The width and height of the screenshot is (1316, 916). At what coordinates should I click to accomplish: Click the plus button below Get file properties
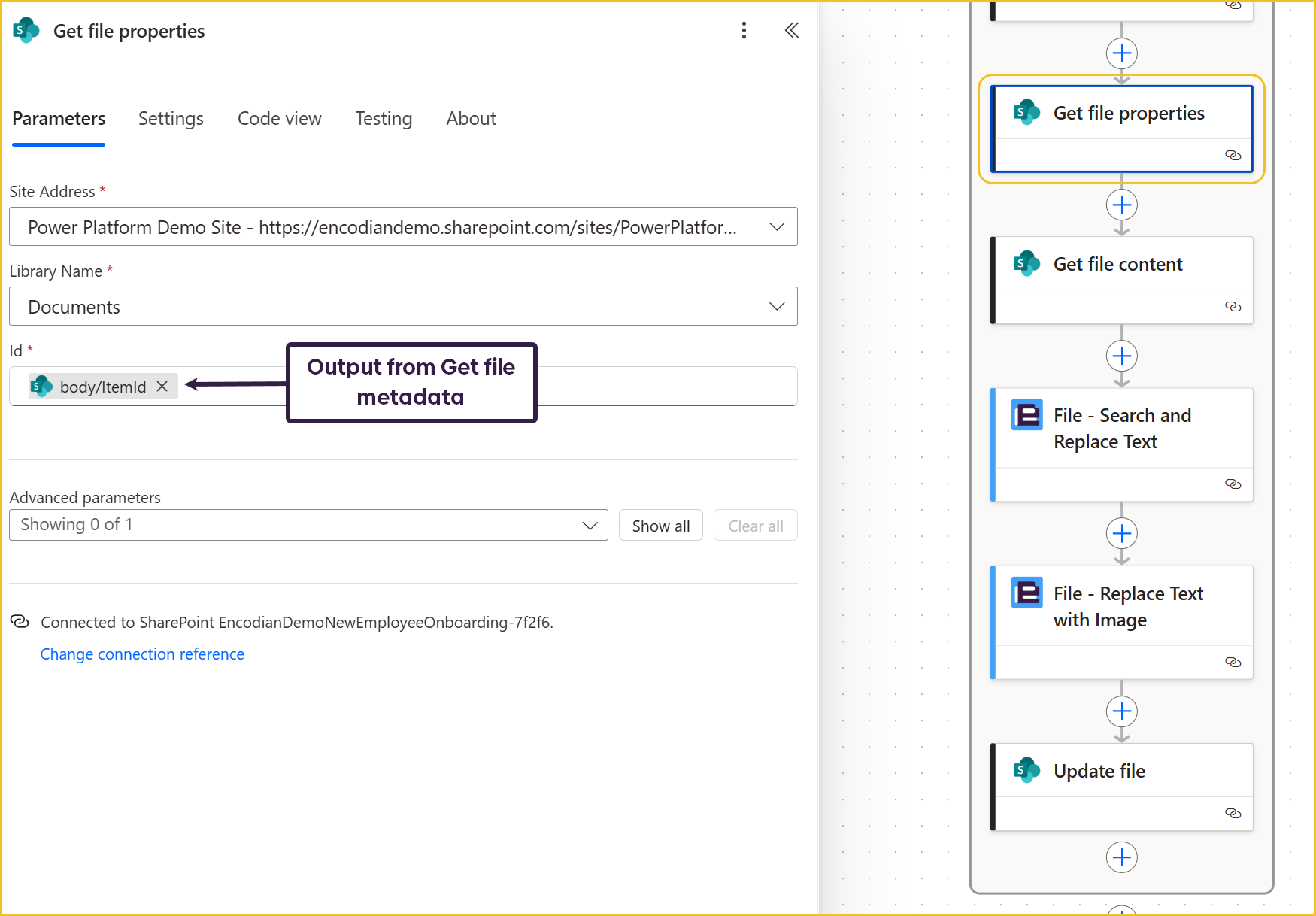click(x=1121, y=205)
